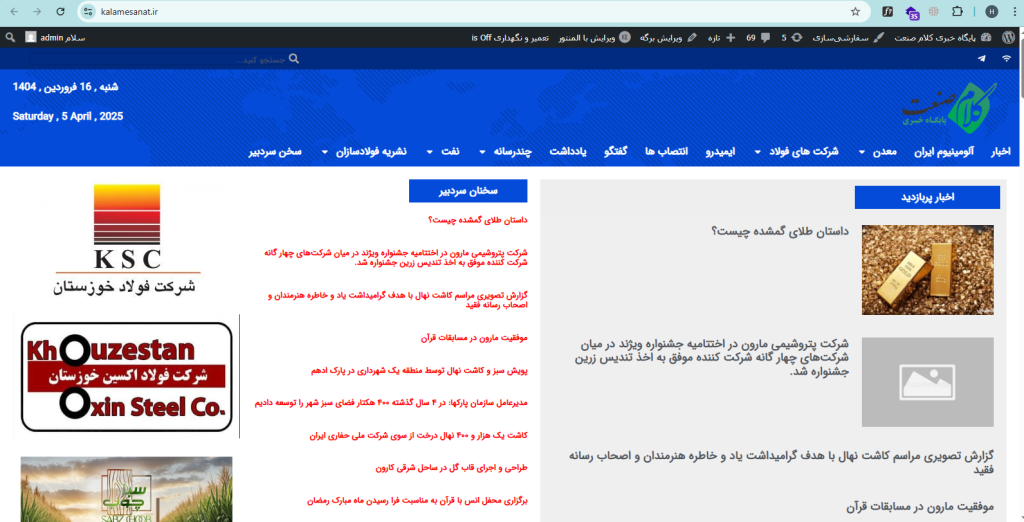Open گفتگو menu item
Image resolution: width=1024 pixels, height=522 pixels.
point(616,152)
